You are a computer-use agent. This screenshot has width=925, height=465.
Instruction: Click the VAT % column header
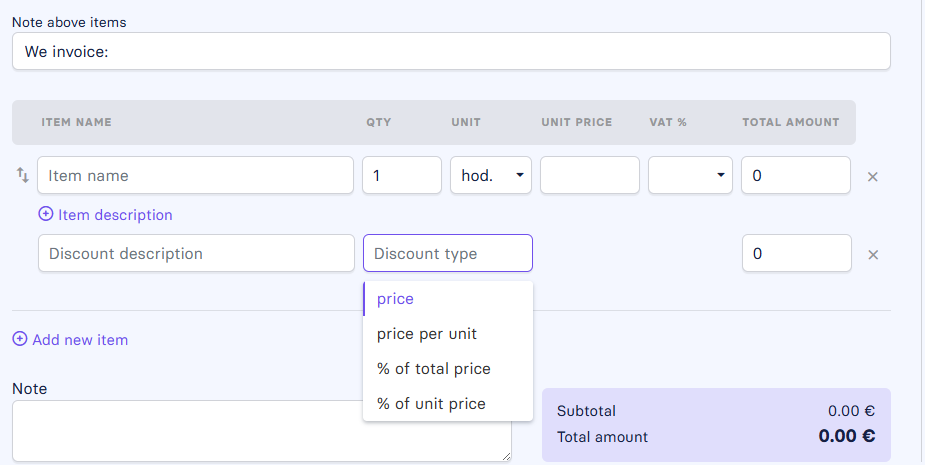tap(668, 122)
